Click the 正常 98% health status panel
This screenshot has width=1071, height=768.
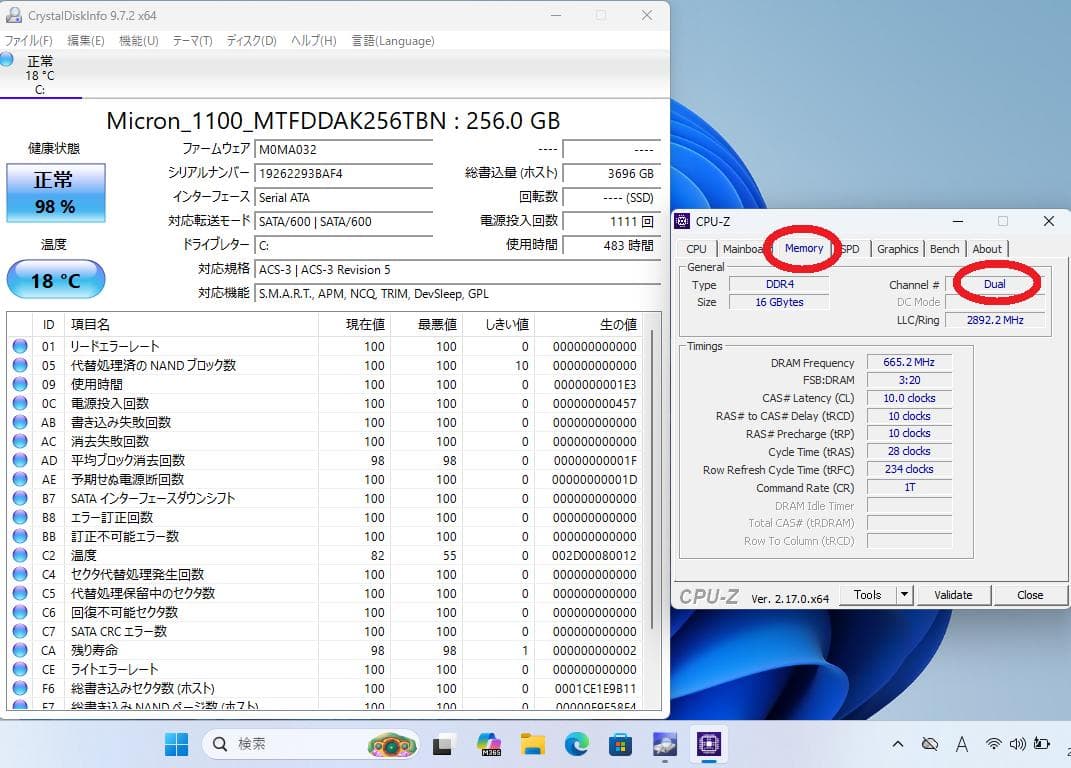click(x=55, y=194)
